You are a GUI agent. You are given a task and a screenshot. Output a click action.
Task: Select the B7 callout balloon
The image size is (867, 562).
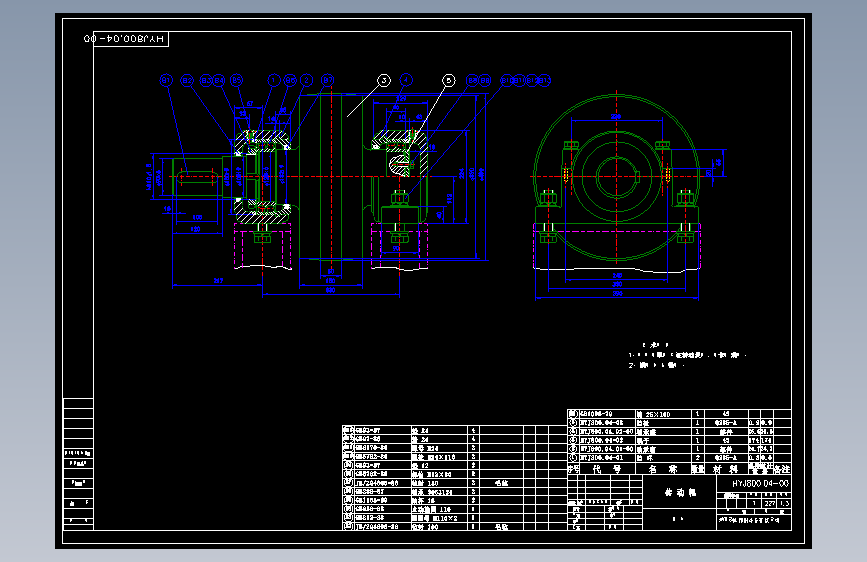(327, 80)
